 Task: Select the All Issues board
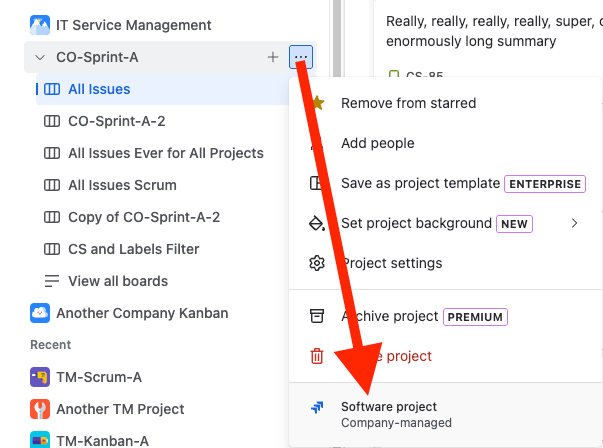click(x=99, y=89)
